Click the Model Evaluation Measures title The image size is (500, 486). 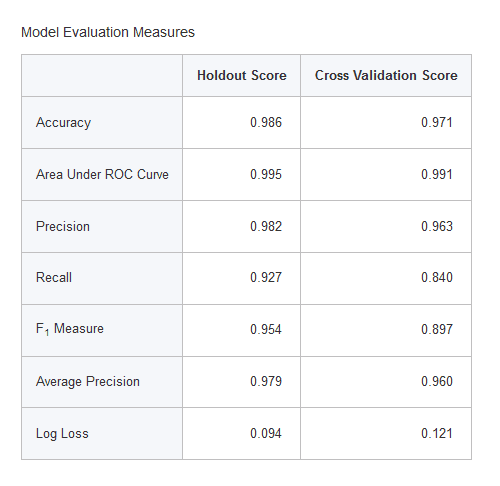[108, 32]
